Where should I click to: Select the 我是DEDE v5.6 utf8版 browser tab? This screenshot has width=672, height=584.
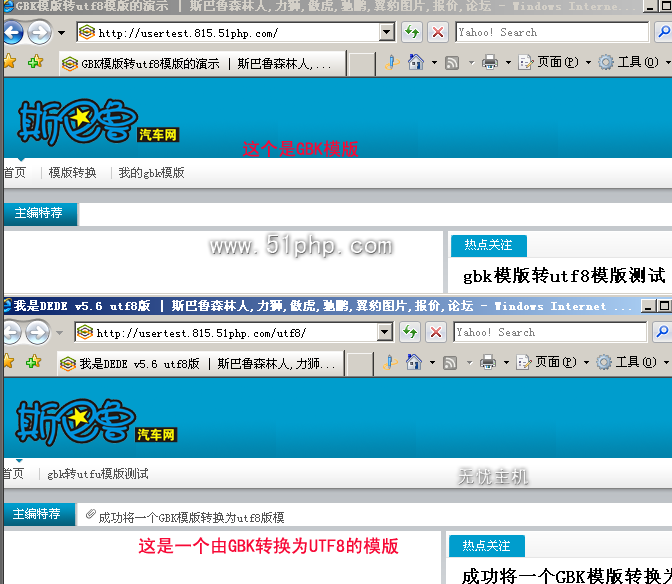pos(200,363)
